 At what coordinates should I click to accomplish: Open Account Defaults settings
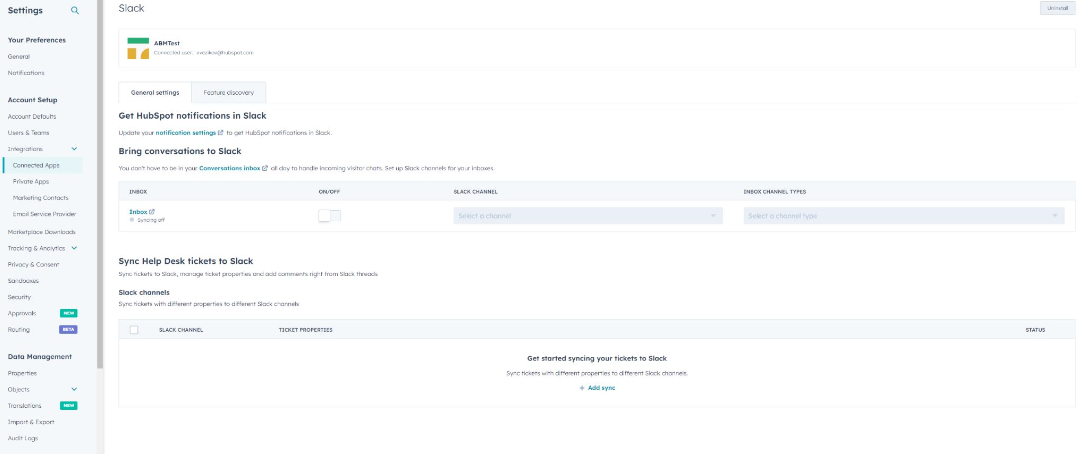click(32, 116)
